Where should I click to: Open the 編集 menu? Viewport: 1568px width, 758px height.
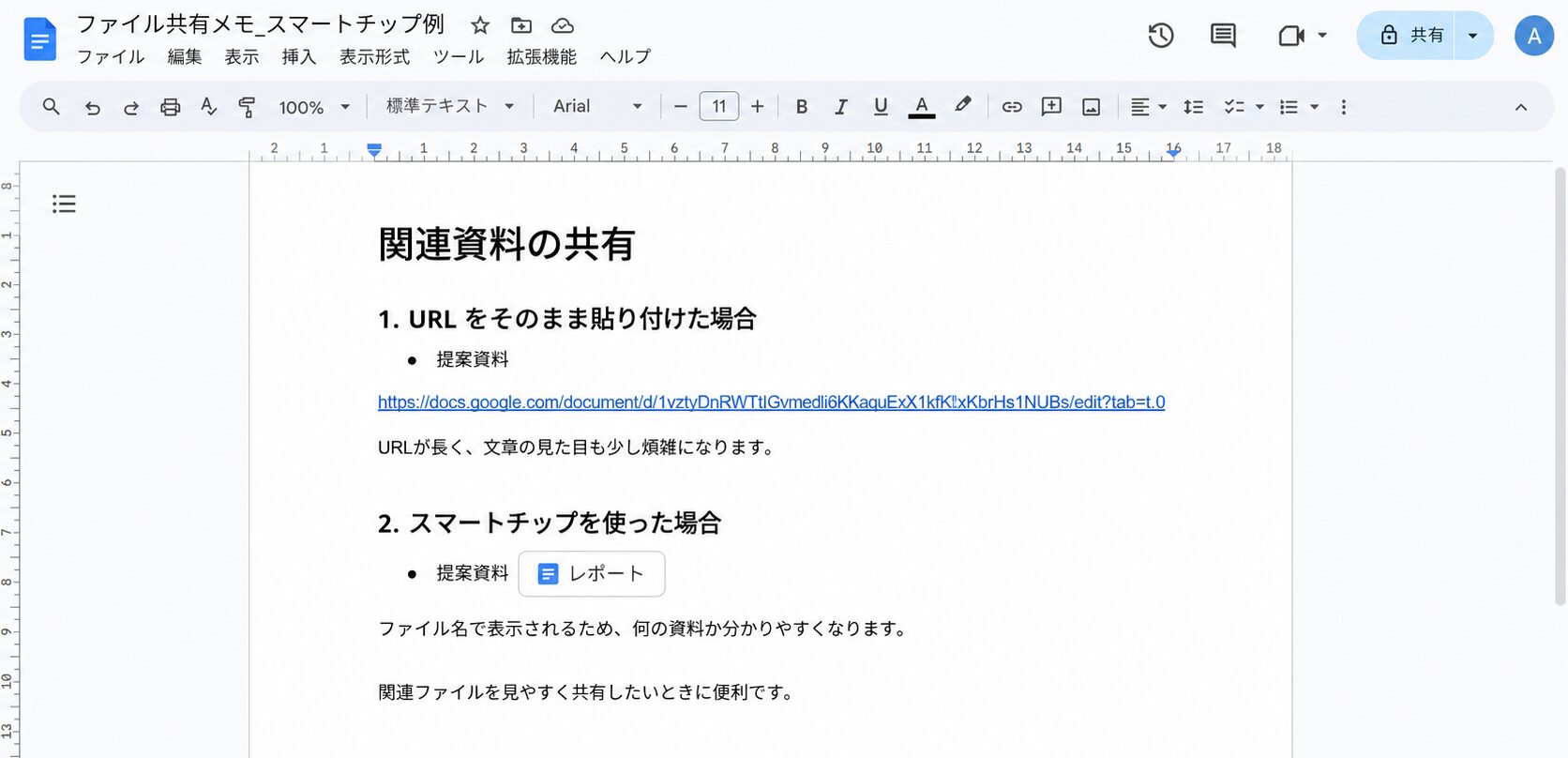coord(185,56)
